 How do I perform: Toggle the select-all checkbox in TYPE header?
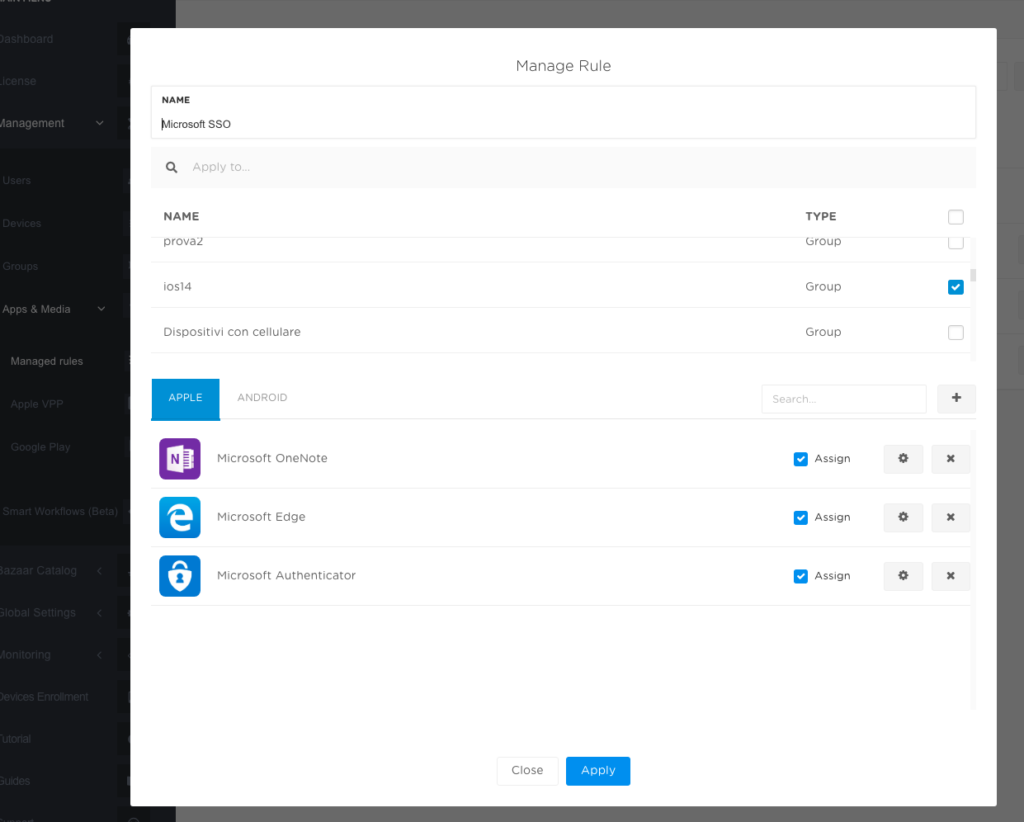[x=955, y=217]
